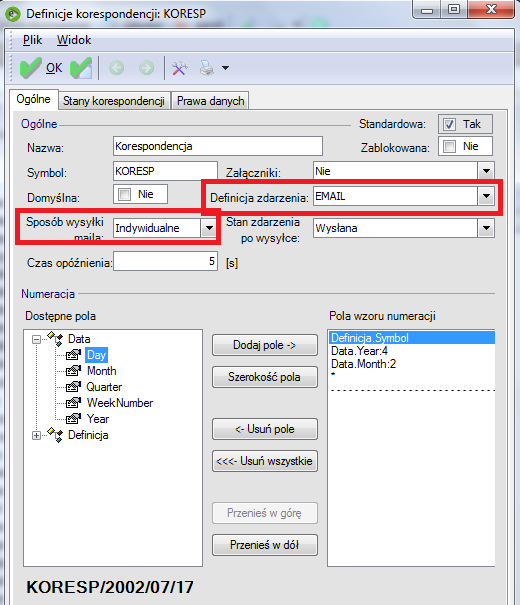The image size is (520, 605).
Task: Click the WeekNumber field icon
Action: click(73, 403)
